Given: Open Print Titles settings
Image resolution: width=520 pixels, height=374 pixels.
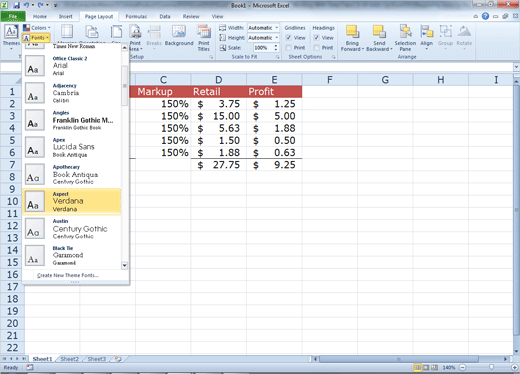Looking at the screenshot, I should pyautogui.click(x=204, y=37).
